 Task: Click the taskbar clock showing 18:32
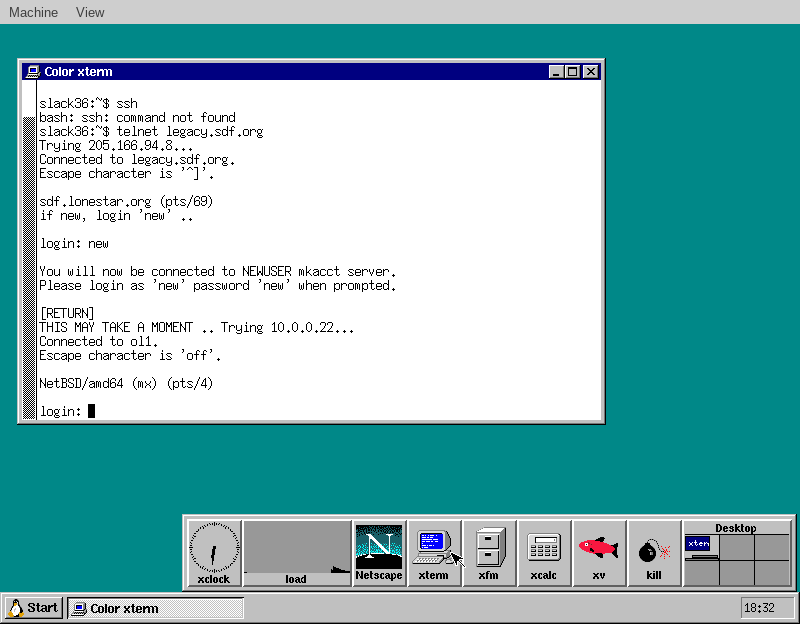pyautogui.click(x=767, y=608)
